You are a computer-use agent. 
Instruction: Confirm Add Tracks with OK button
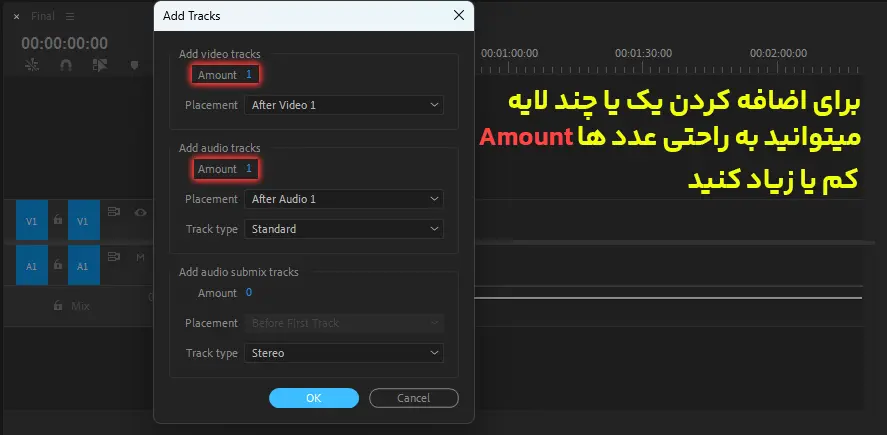click(x=314, y=398)
